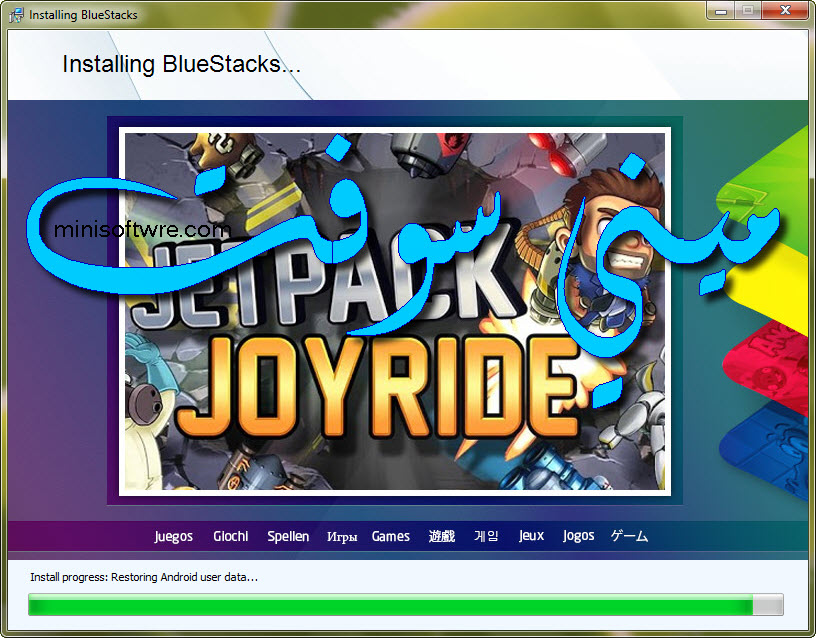Click the 'Juegos' label
Image resolution: width=816 pixels, height=638 pixels.
173,536
